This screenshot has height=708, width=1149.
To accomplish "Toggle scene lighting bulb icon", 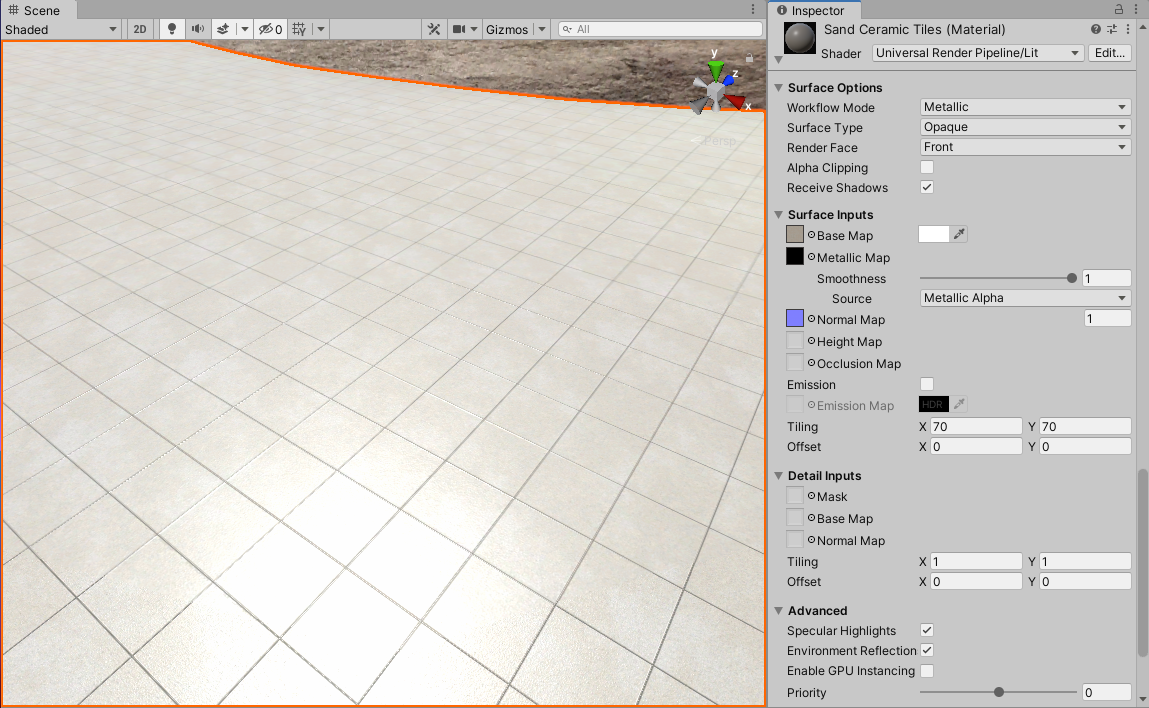I will [171, 29].
